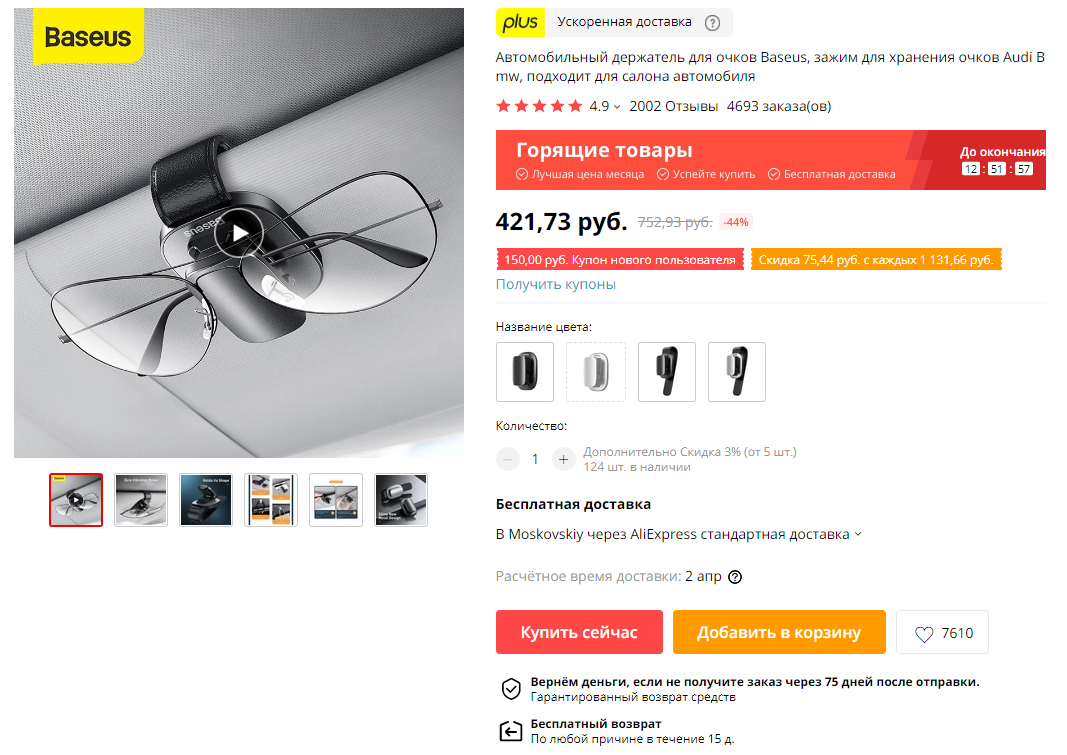Select the black clip color variant

pos(525,371)
